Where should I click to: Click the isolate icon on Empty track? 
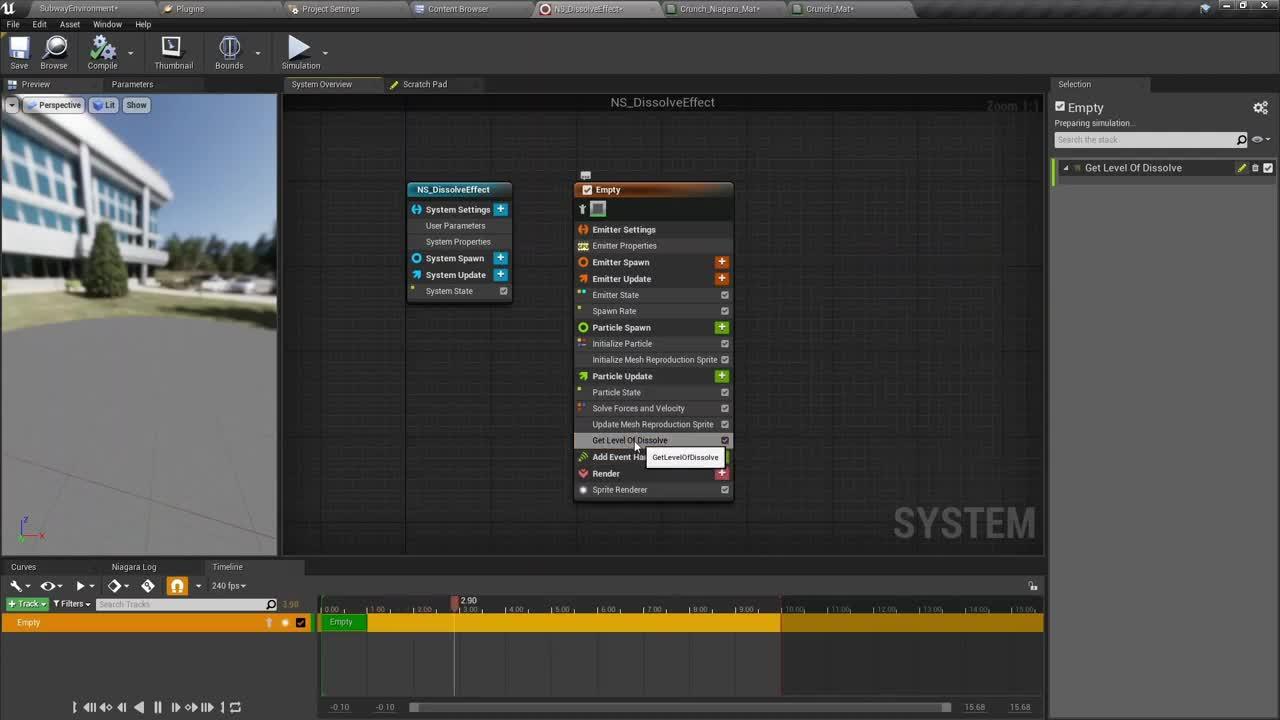tap(285, 623)
